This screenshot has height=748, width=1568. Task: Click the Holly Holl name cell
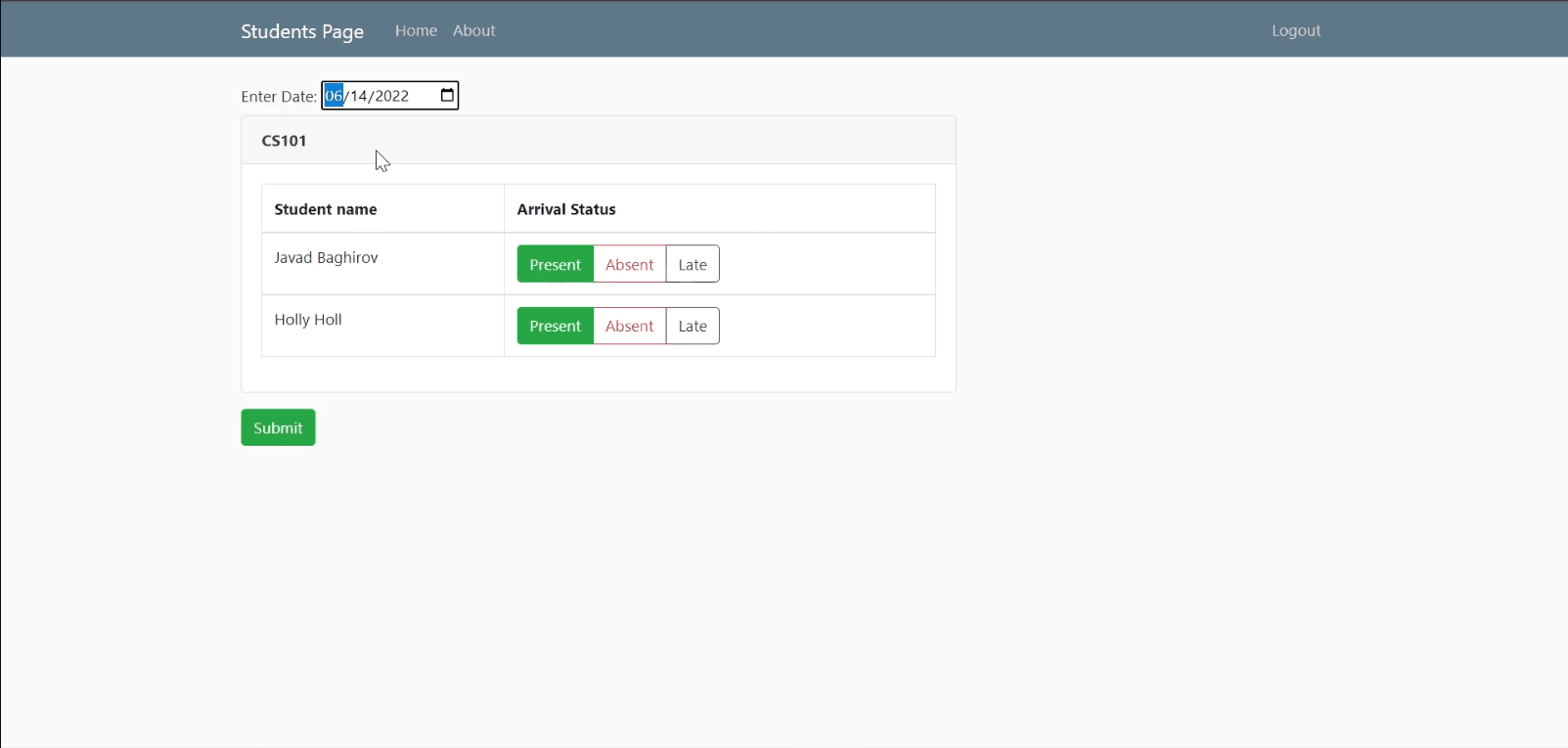pos(308,320)
